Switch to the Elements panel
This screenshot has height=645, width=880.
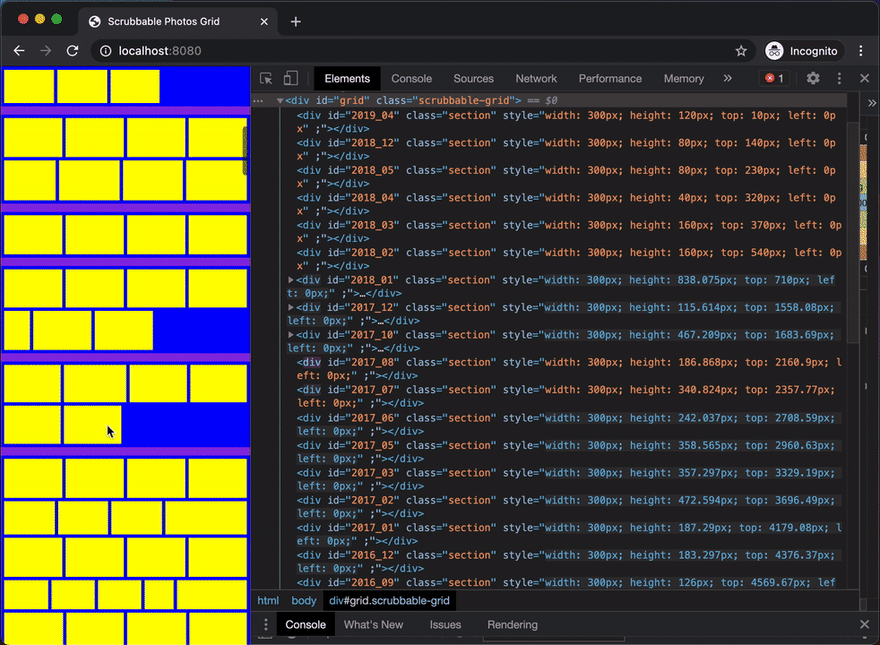(347, 79)
